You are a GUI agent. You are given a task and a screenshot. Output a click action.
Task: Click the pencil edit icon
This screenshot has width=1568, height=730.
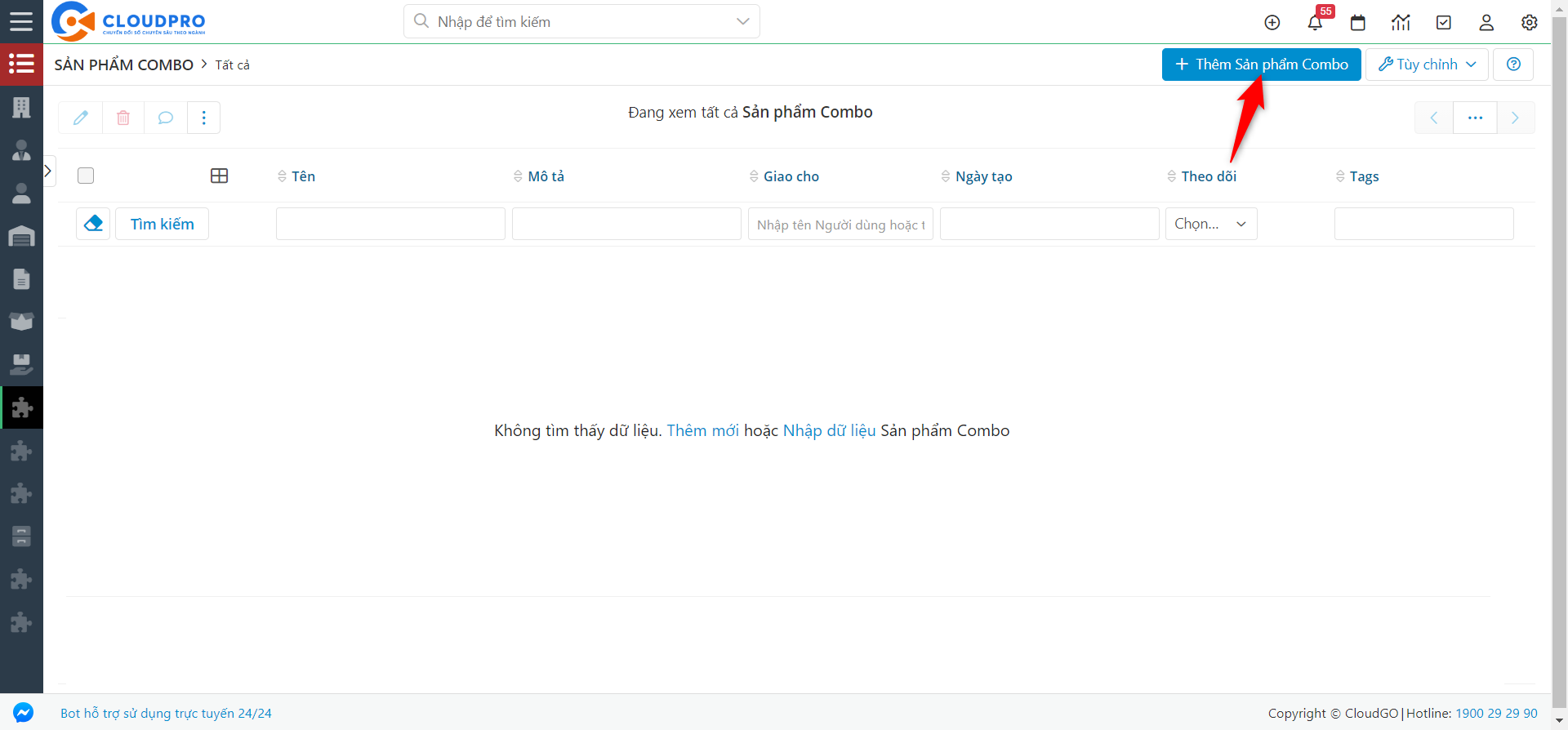tap(81, 118)
